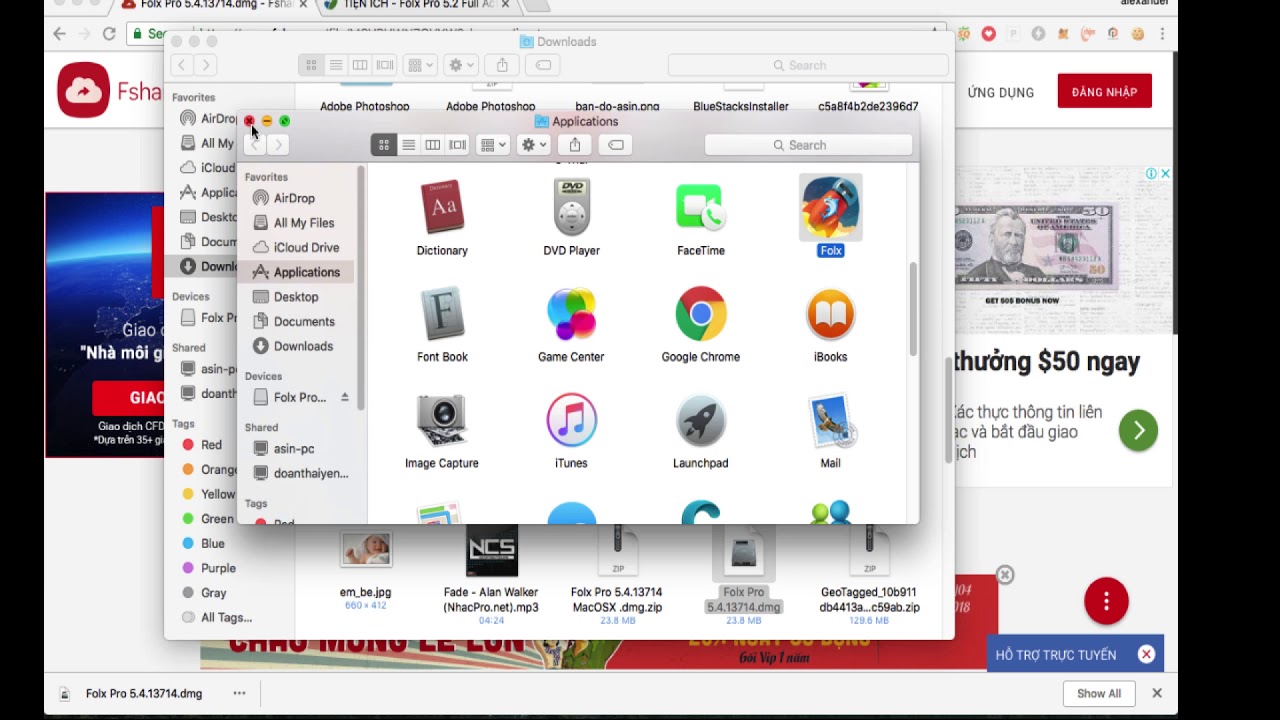Open the Font Book app icon
1280x720 pixels.
point(442,314)
